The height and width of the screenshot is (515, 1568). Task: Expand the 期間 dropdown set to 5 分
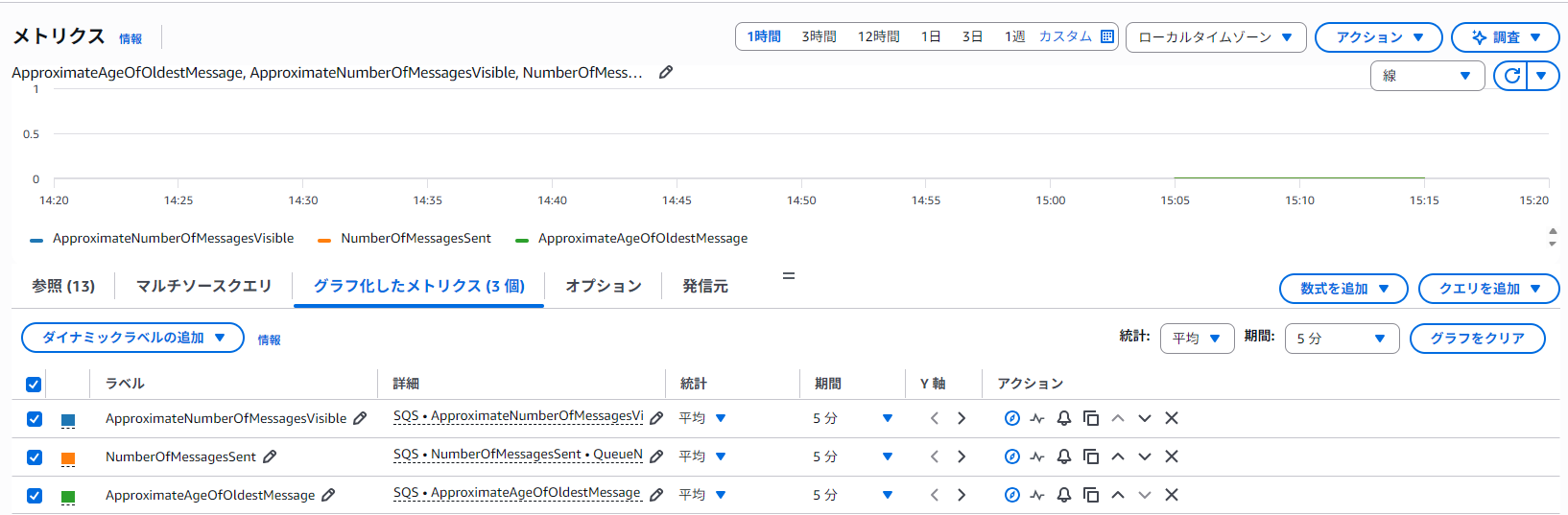1341,339
